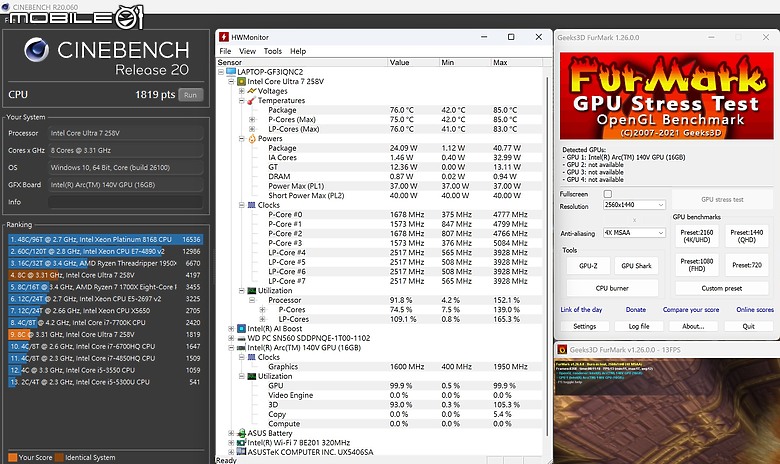Start Preset:1440 (QHD) benchmark
Viewport: 780px width, 464px height.
point(747,236)
